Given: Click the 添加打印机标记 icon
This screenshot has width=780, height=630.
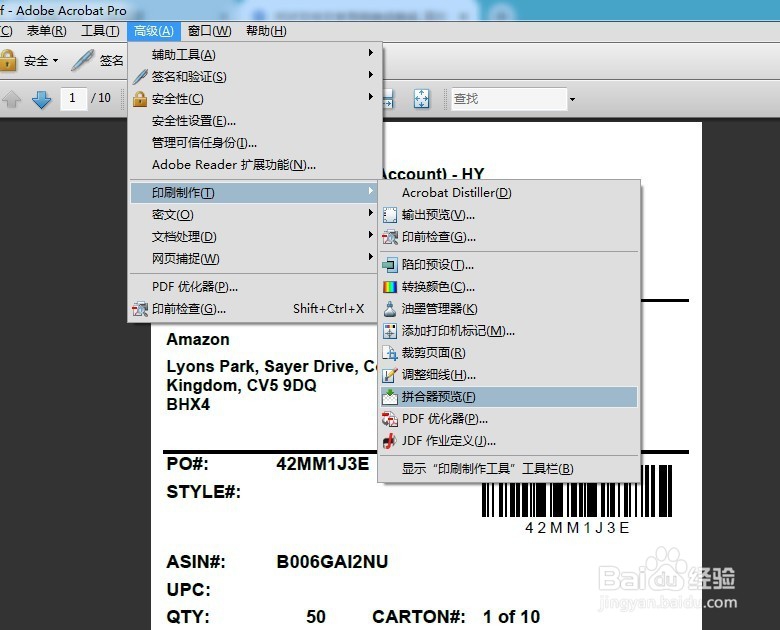Looking at the screenshot, I should (390, 331).
